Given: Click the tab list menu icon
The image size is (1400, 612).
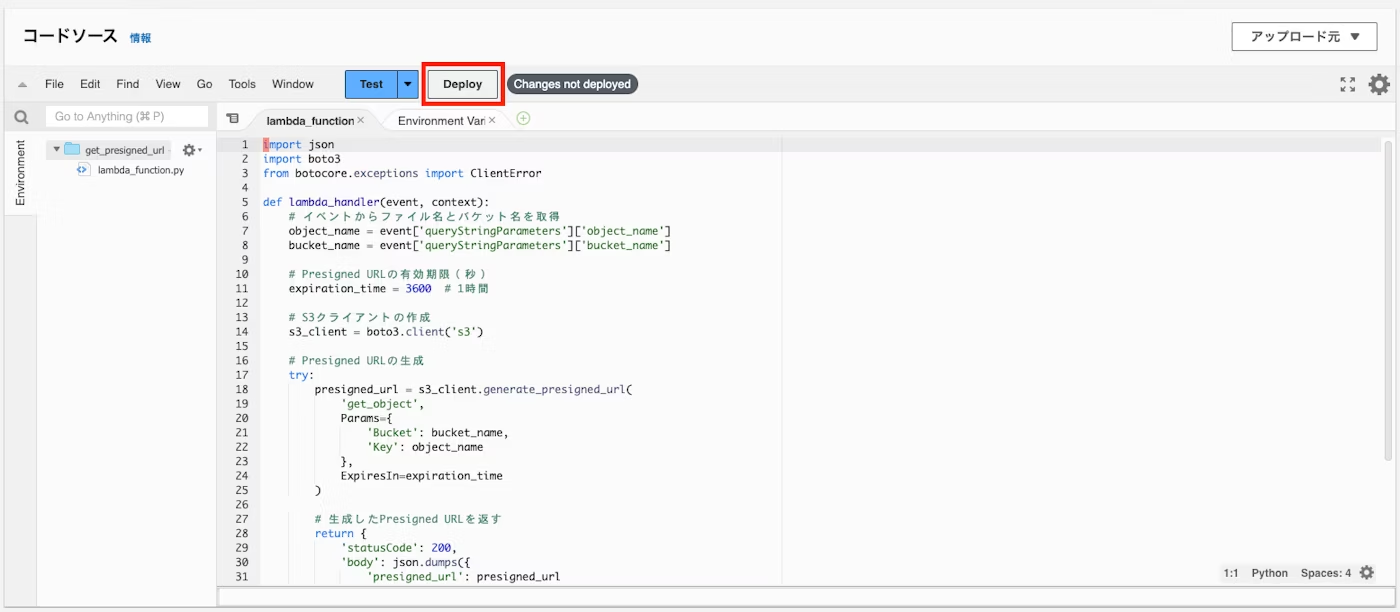Looking at the screenshot, I should (232, 118).
